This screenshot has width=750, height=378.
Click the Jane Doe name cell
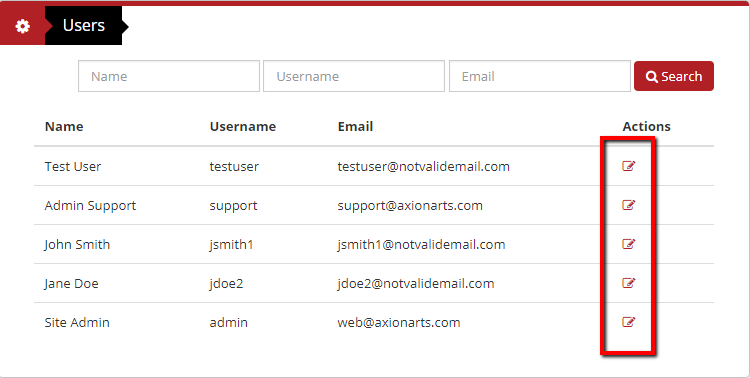tap(71, 284)
